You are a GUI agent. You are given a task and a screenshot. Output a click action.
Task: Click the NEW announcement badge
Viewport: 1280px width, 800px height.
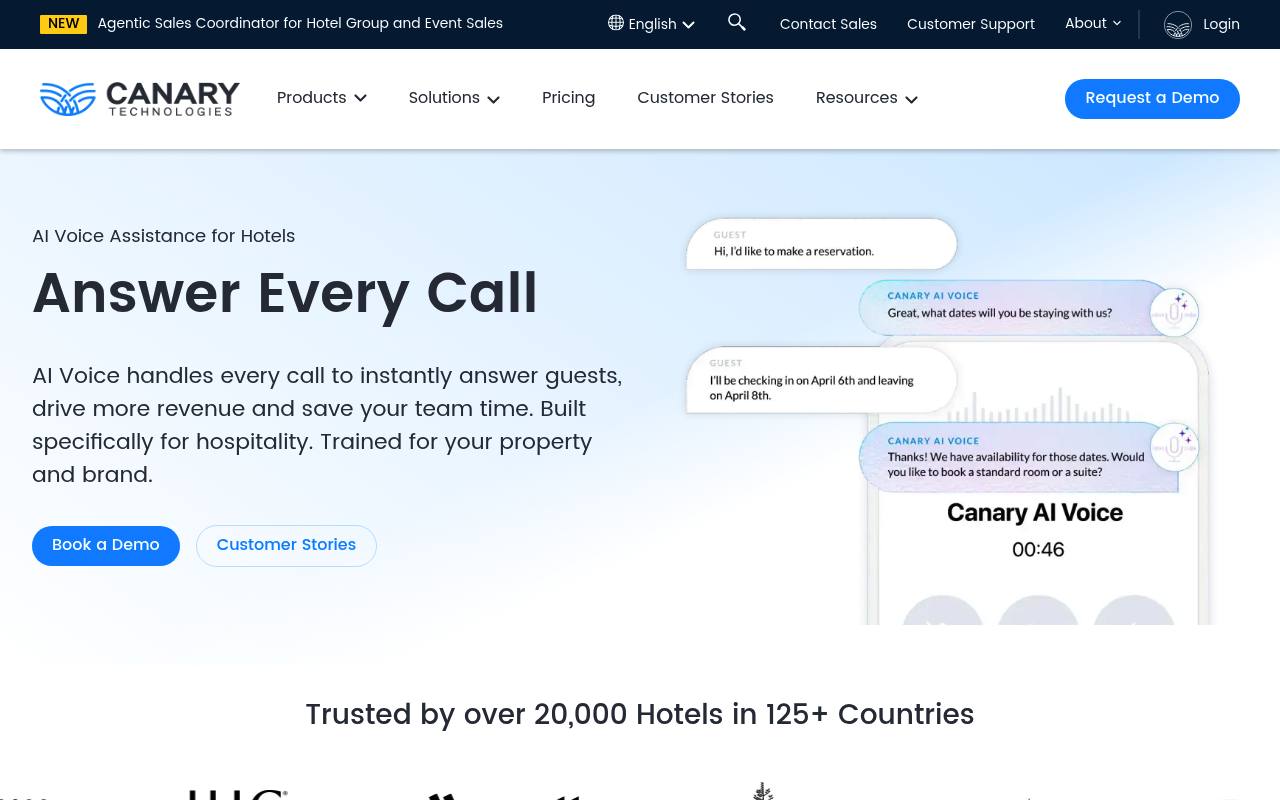(x=63, y=24)
